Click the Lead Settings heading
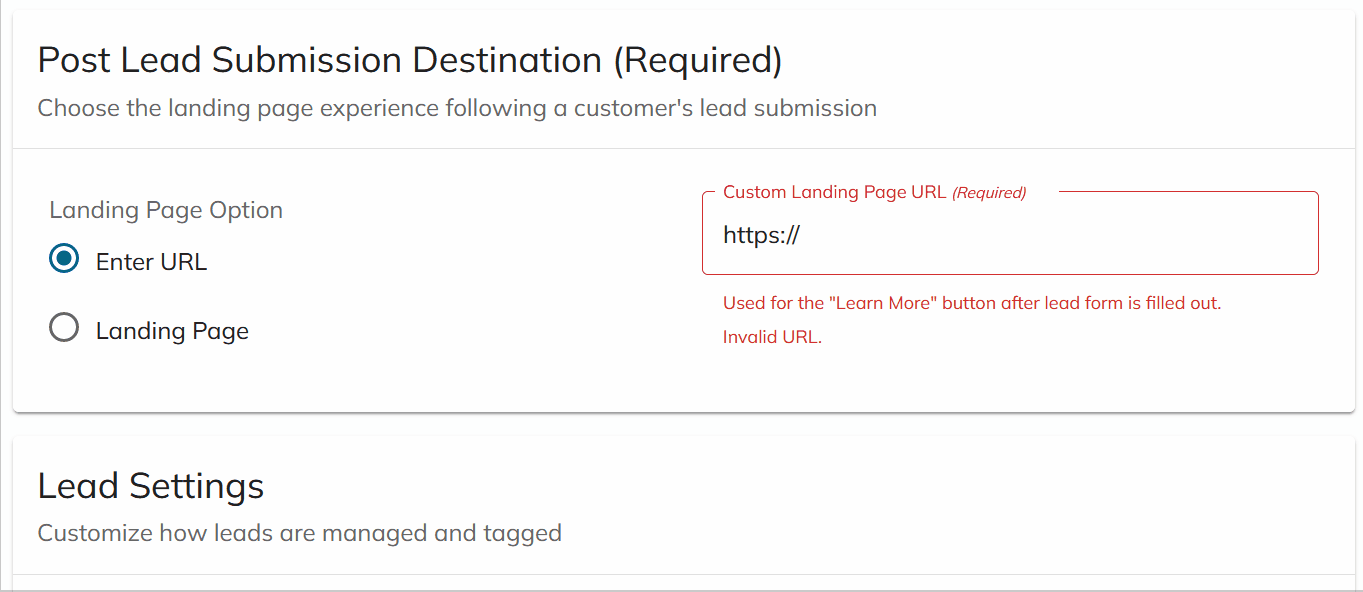 click(x=150, y=486)
